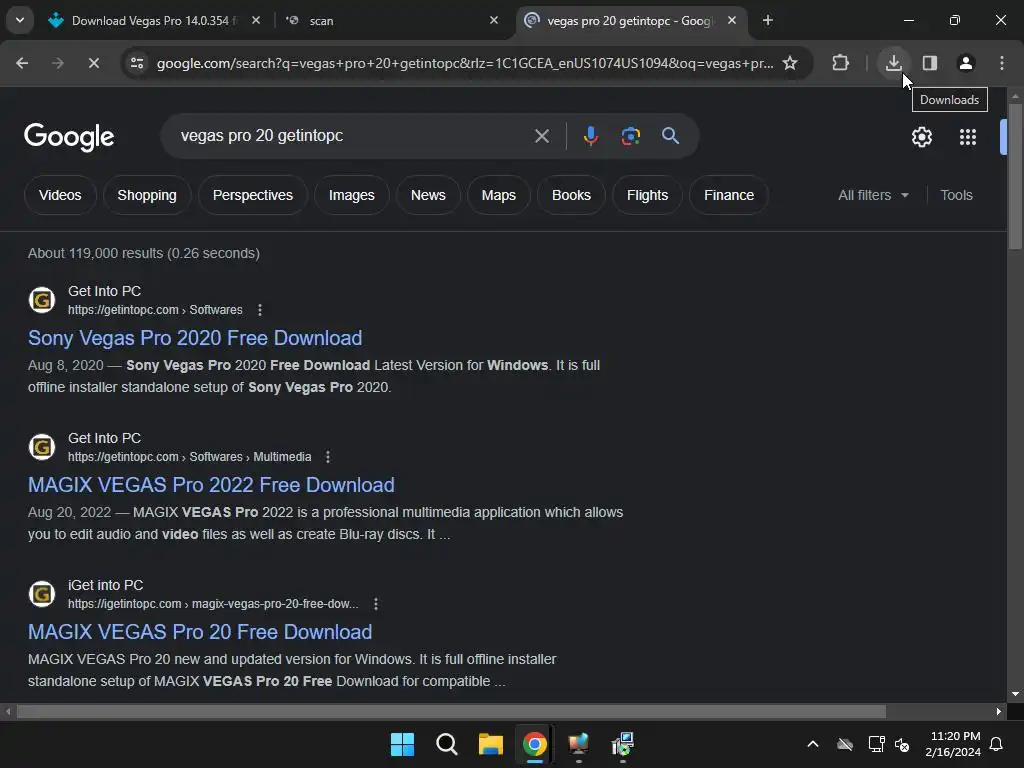This screenshot has height=768, width=1024.
Task: Click the getintopc.com Softwares Multimedia breadcrumb
Action: coord(189,457)
